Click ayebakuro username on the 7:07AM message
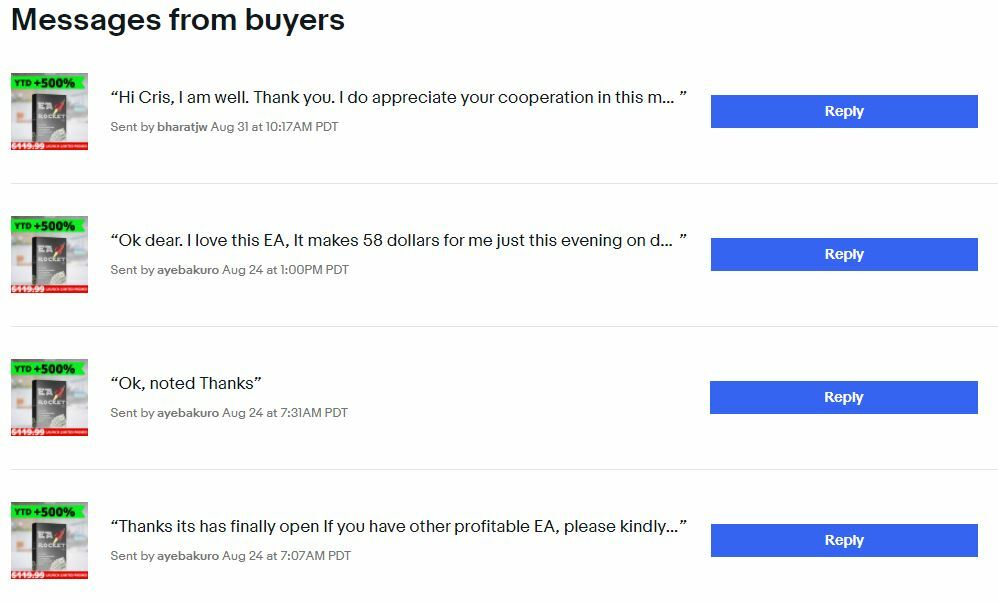 coord(188,556)
